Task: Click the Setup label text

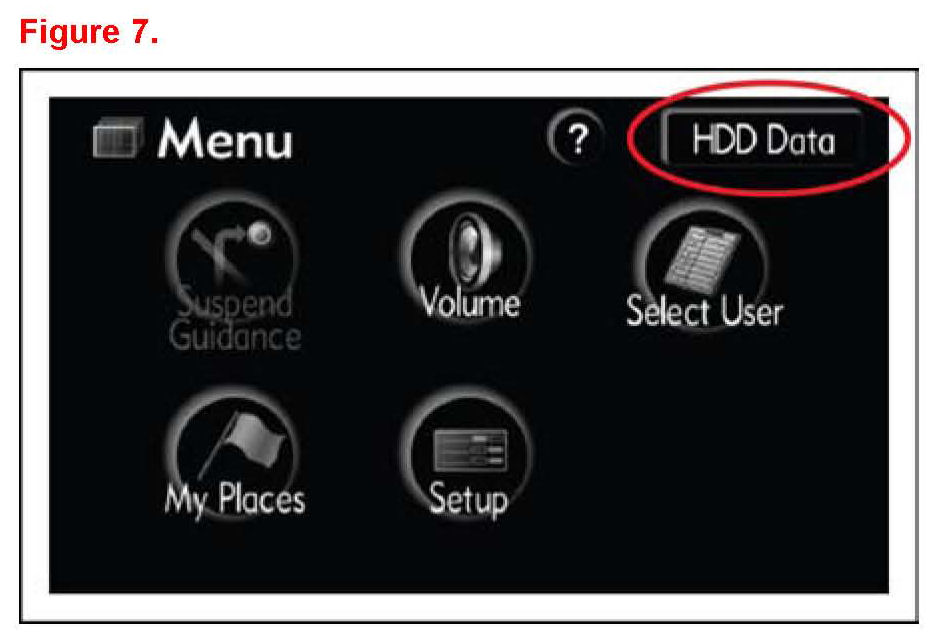Action: click(x=469, y=499)
